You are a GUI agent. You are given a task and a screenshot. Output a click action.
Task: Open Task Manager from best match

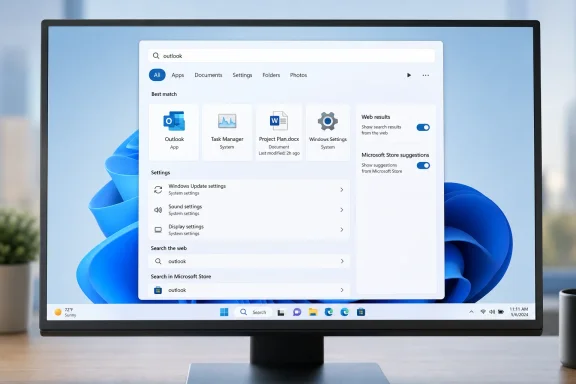tap(227, 132)
